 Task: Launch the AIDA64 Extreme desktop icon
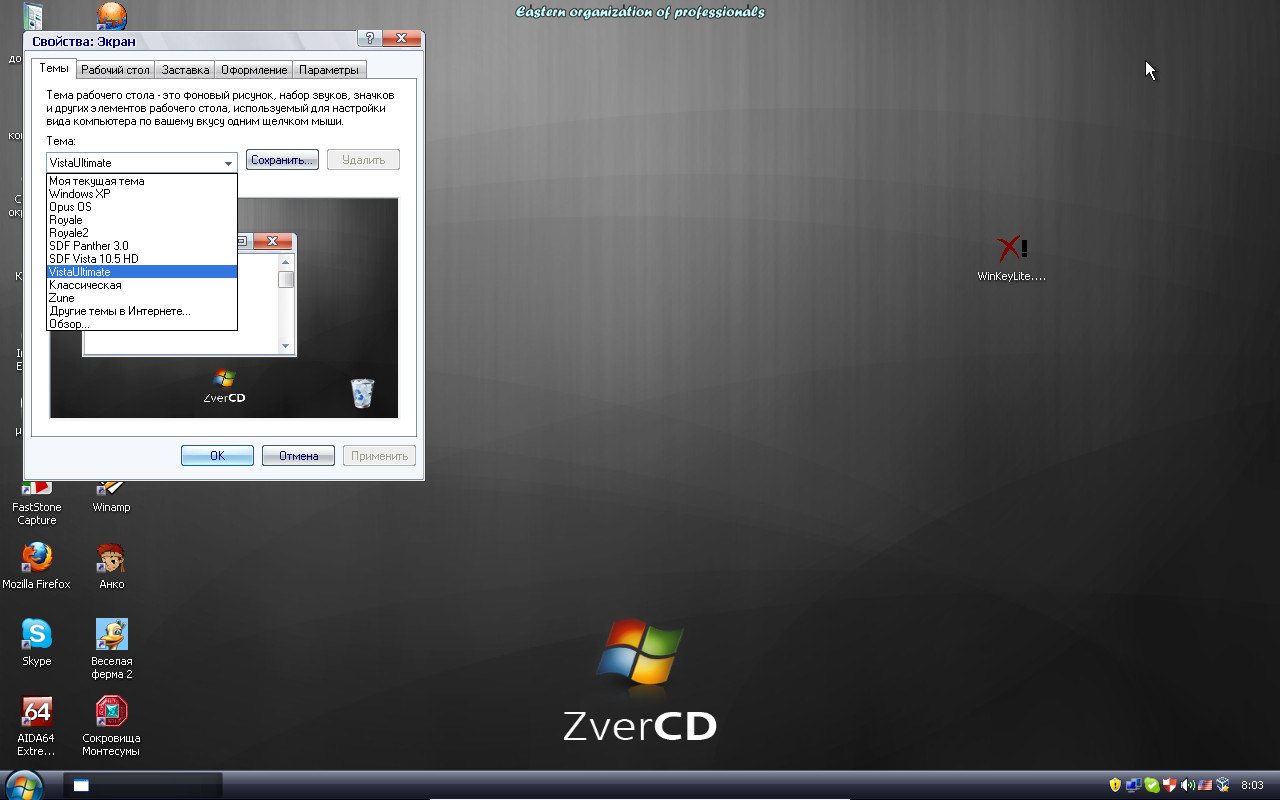pyautogui.click(x=37, y=713)
